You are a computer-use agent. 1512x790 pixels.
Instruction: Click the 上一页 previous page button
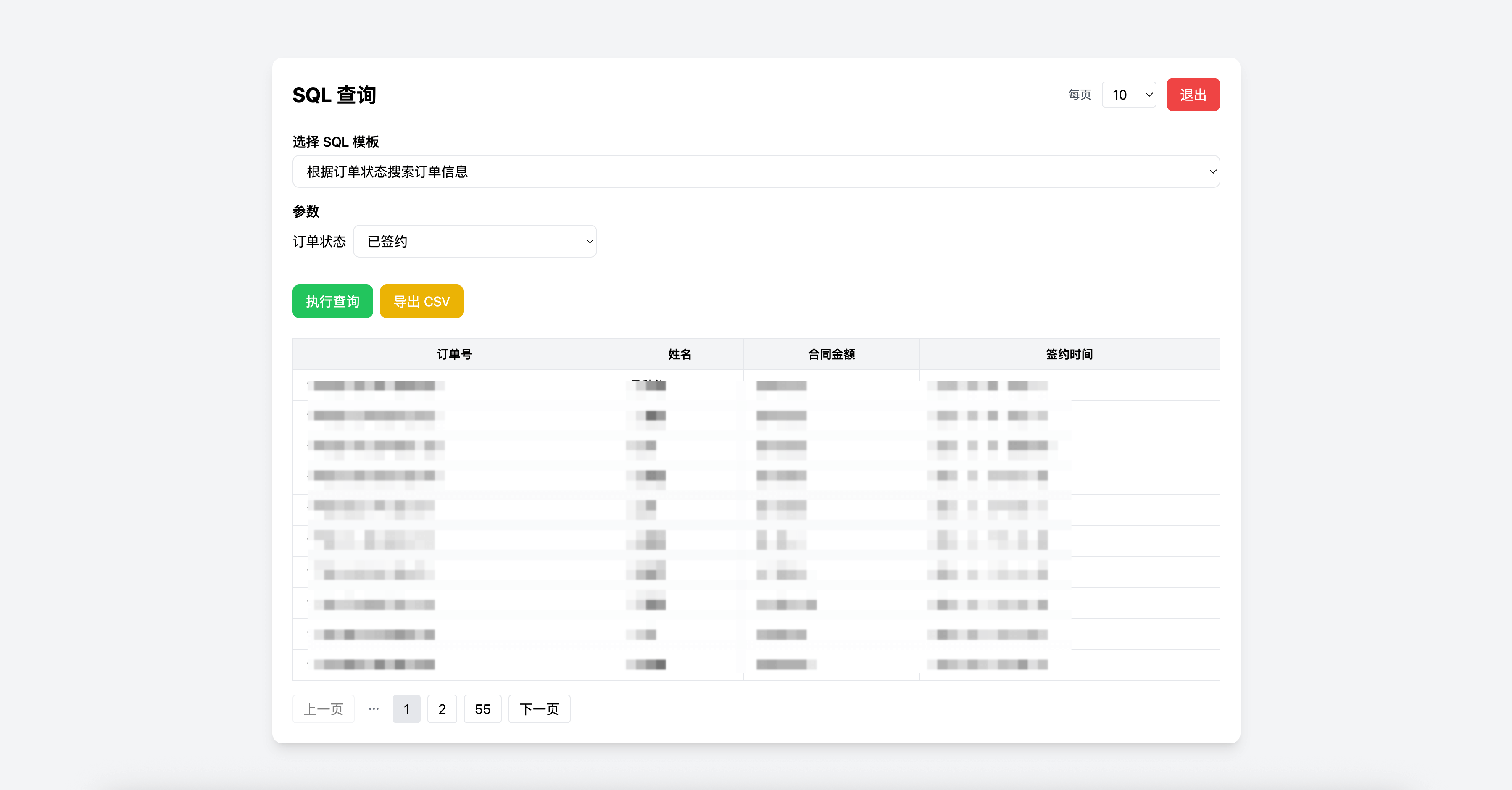click(x=324, y=709)
